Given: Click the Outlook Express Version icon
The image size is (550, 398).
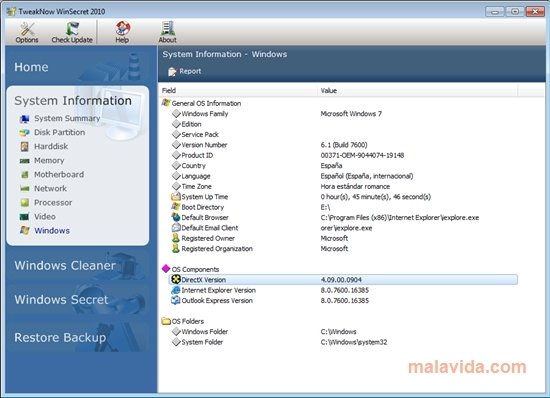Looking at the screenshot, I should point(176,300).
